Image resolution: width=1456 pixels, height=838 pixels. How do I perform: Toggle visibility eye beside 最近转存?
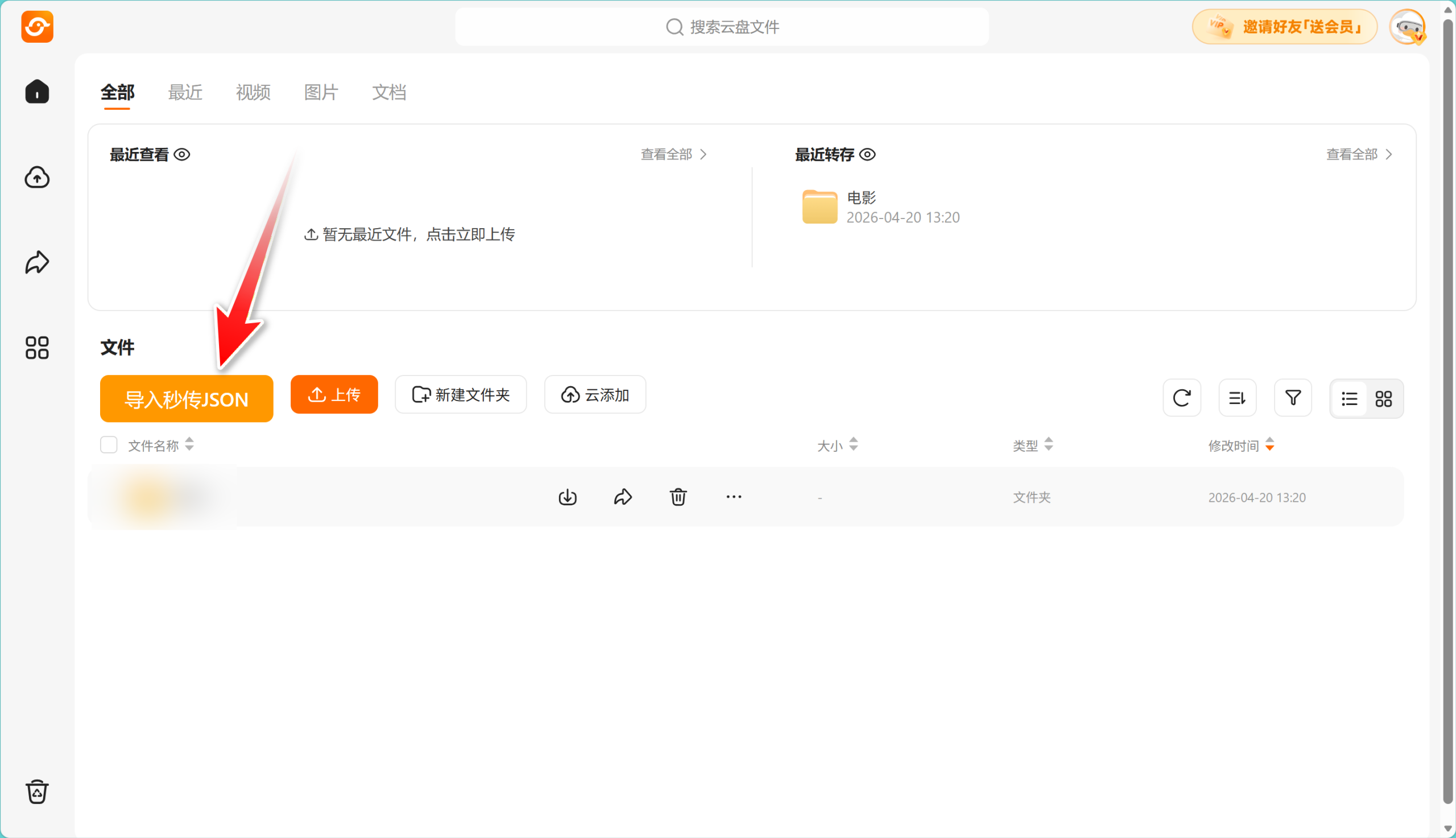(x=867, y=154)
